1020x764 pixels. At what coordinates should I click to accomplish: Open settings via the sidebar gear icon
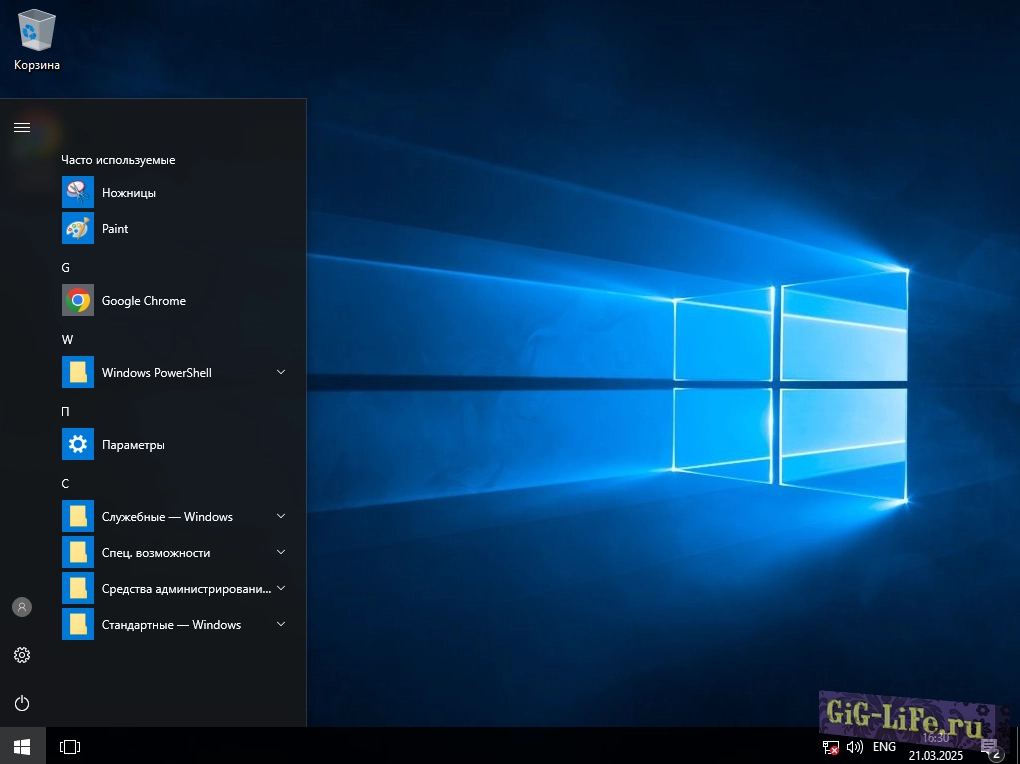[22, 655]
